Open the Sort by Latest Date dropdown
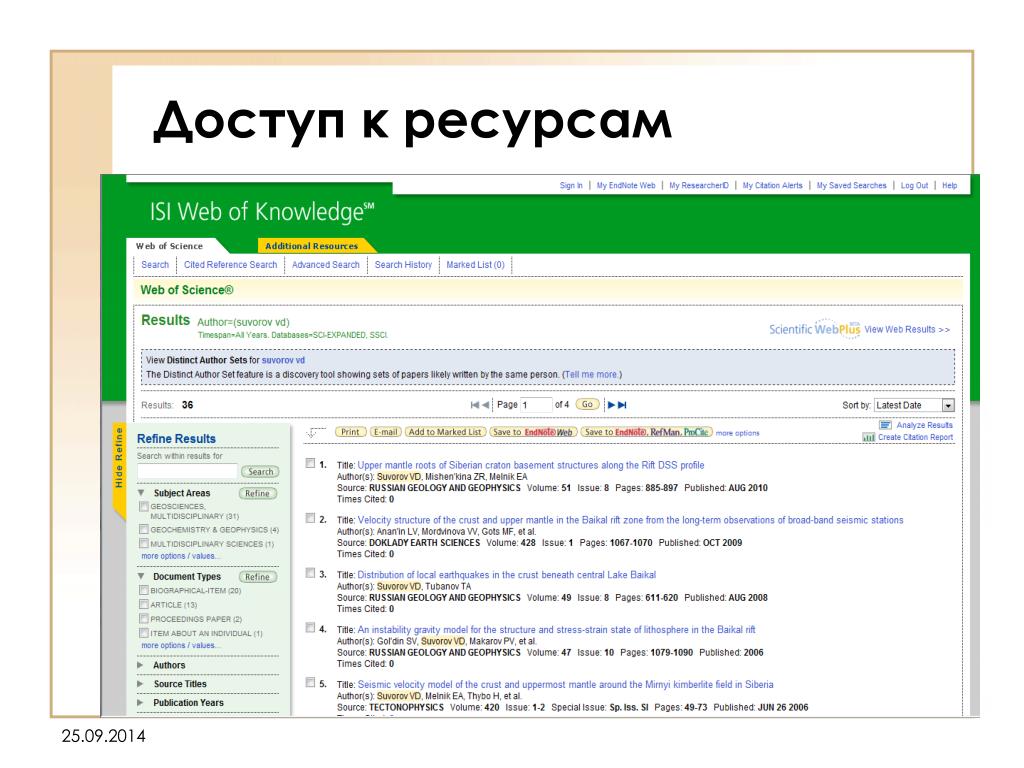This screenshot has height=768, width=1024. coord(914,406)
